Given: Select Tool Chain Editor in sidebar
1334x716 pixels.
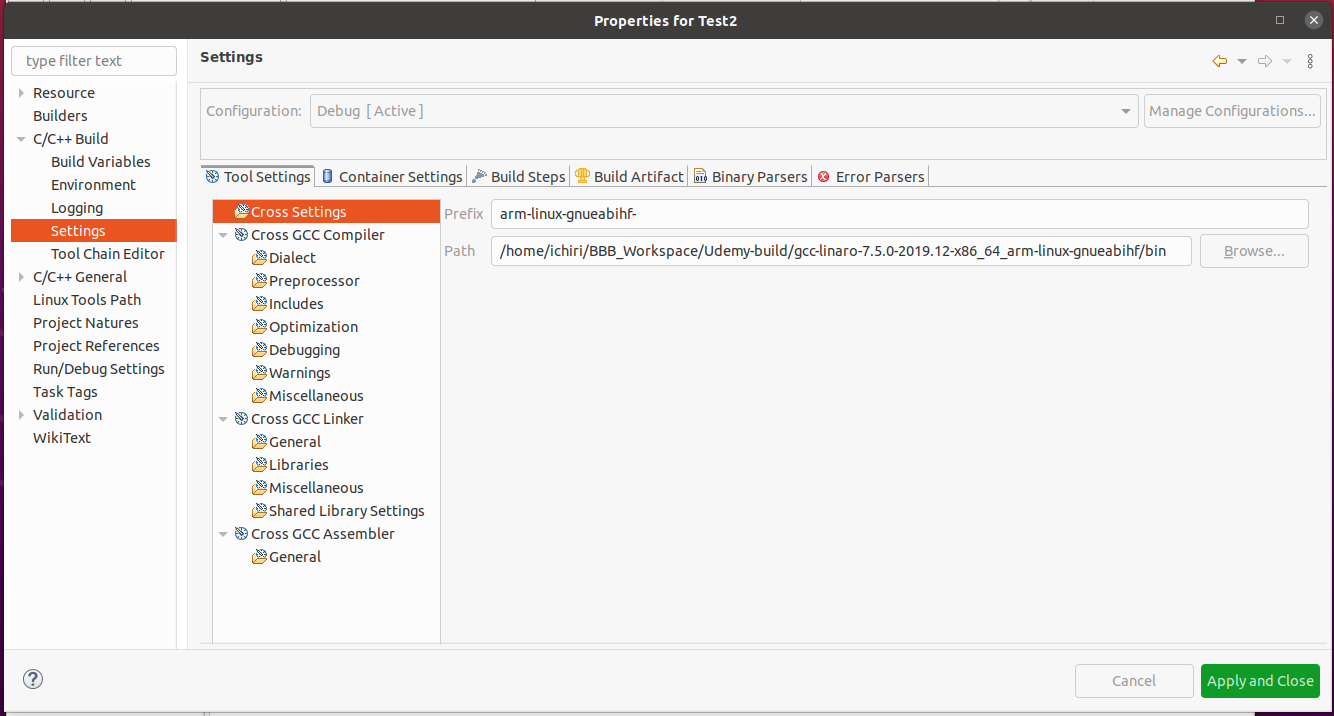Looking at the screenshot, I should tap(108, 254).
